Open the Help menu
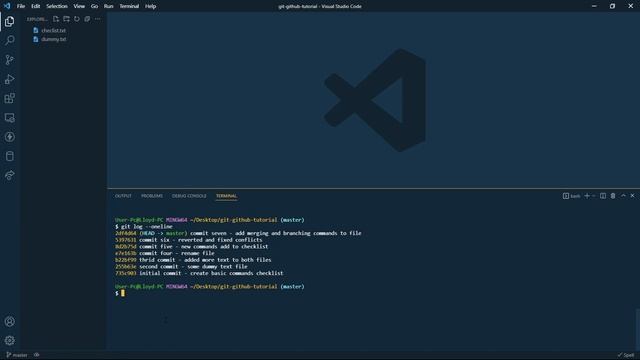The width and height of the screenshot is (640, 360). 151,6
